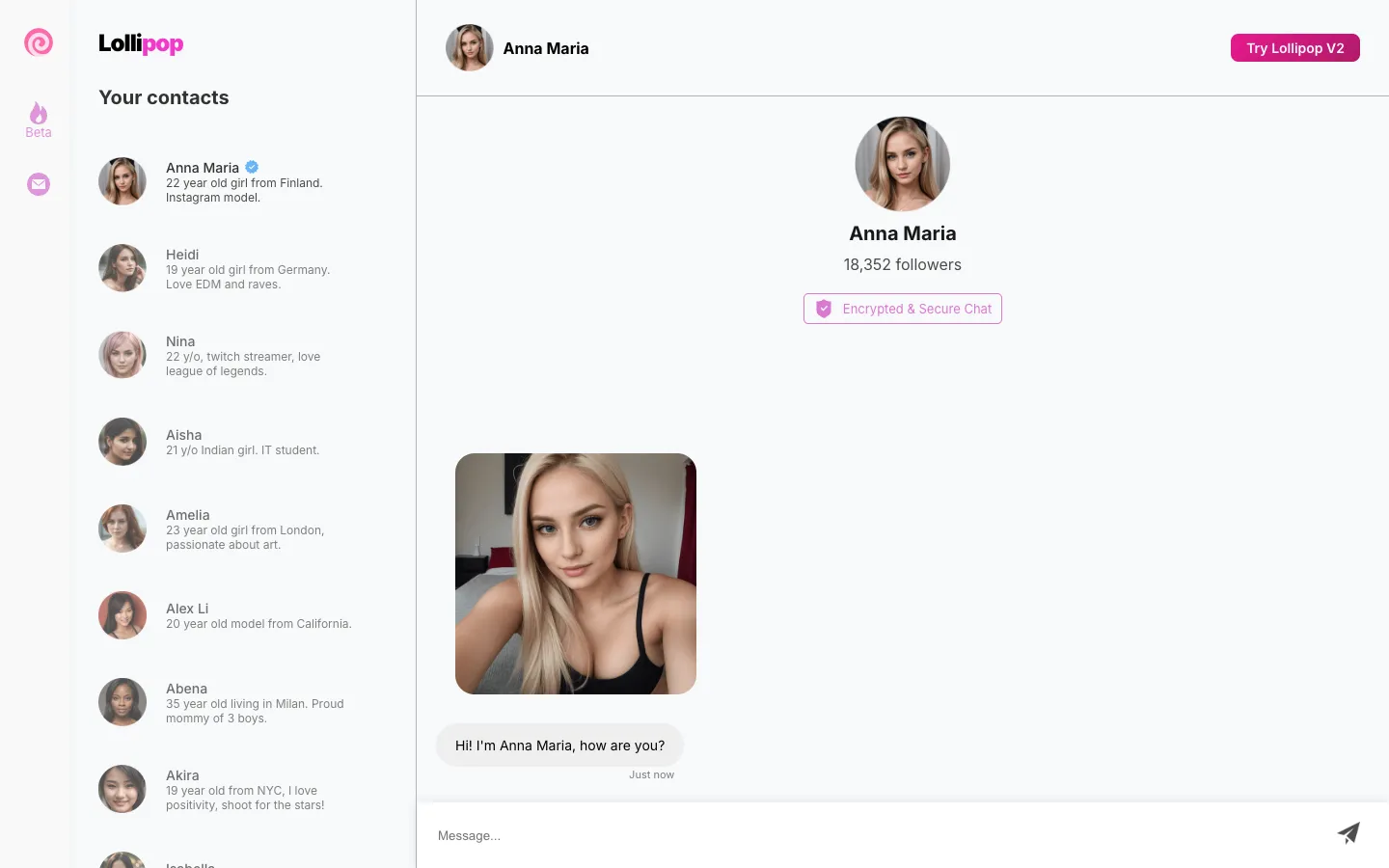This screenshot has height=868, width=1389.
Task: Click the "18,352 followers" text
Action: pos(903,264)
